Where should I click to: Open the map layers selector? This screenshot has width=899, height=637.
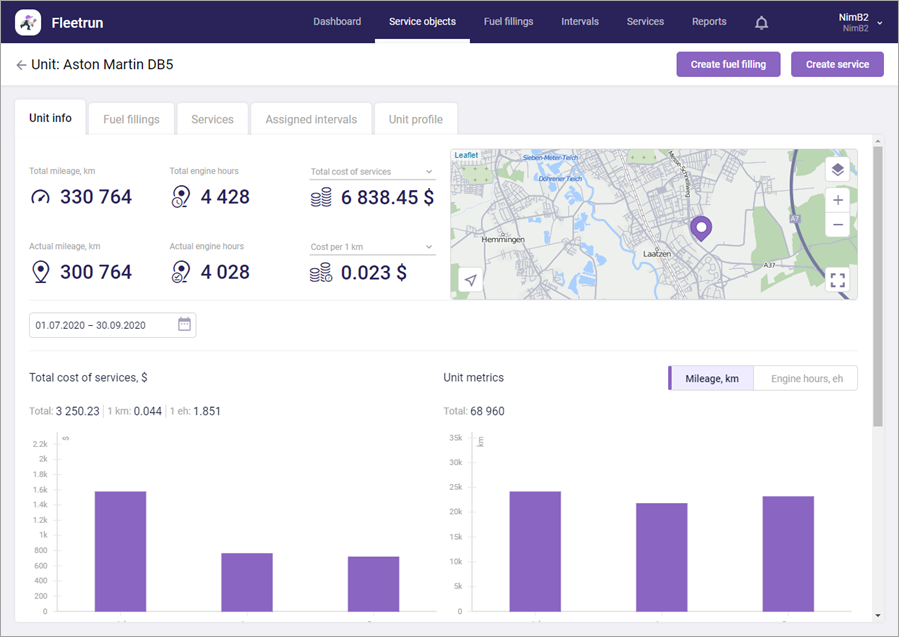(x=837, y=170)
